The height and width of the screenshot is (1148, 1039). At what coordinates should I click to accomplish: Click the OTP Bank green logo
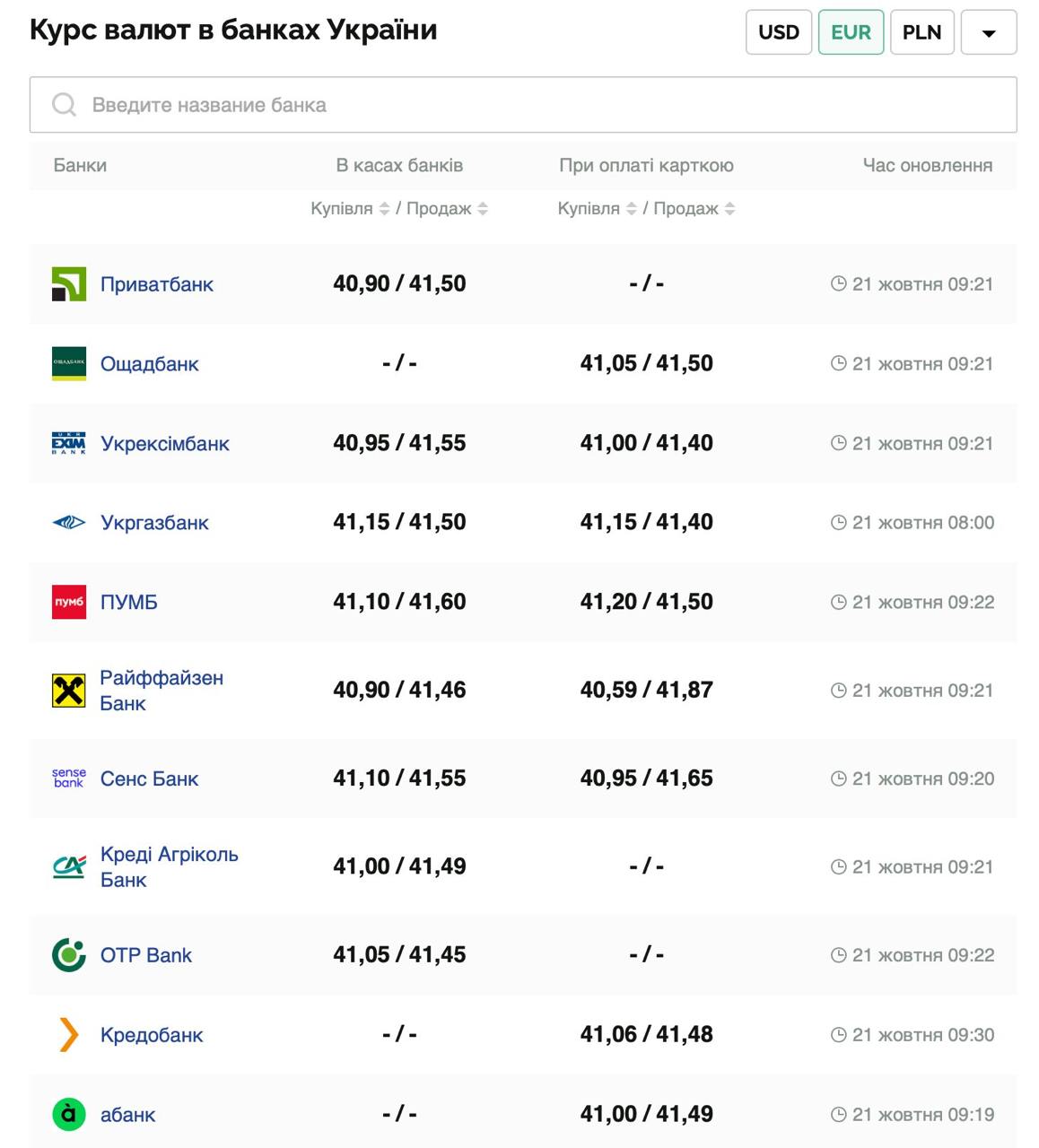69,955
